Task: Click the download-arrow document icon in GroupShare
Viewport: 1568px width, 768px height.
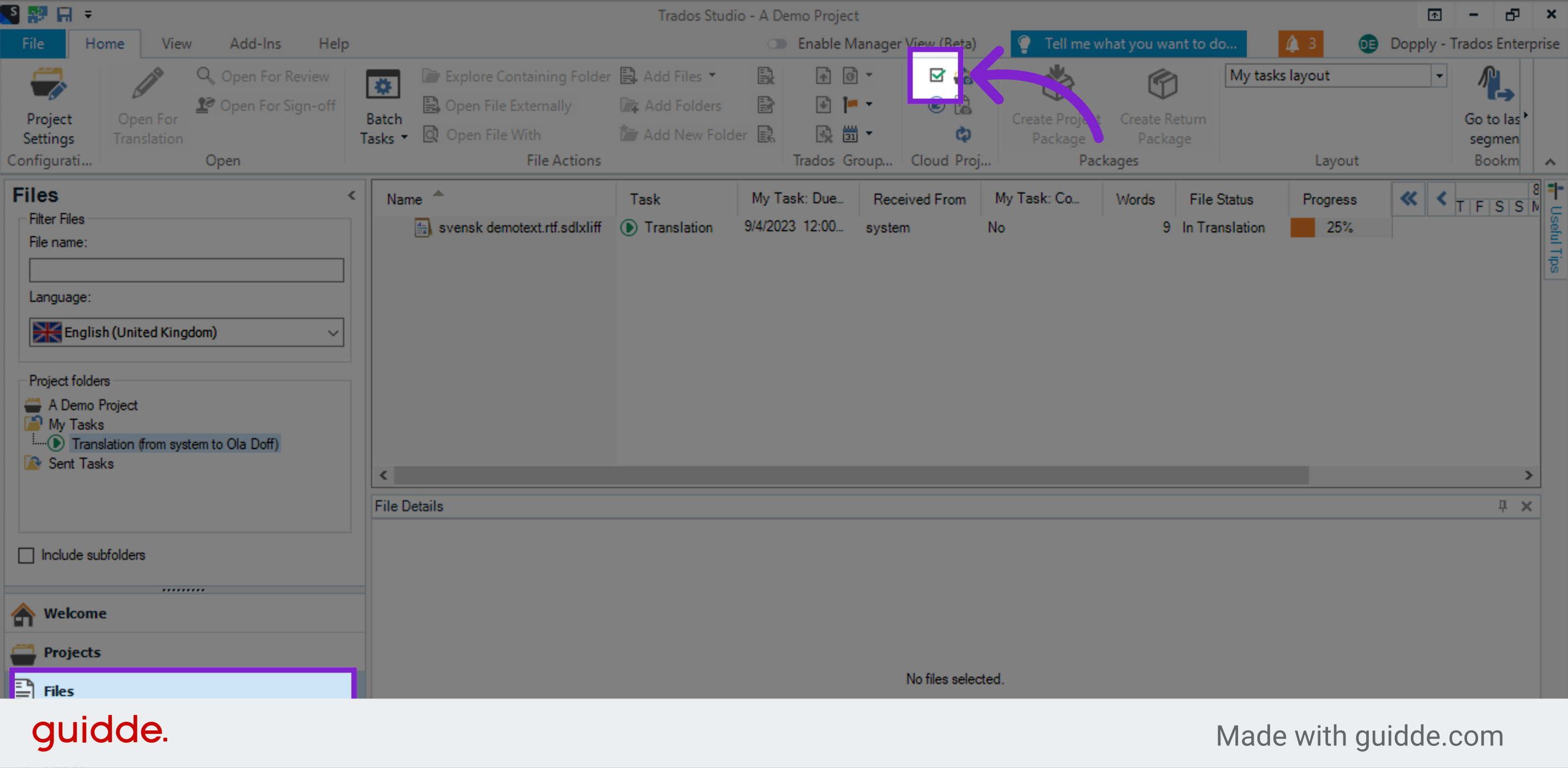Action: point(823,105)
